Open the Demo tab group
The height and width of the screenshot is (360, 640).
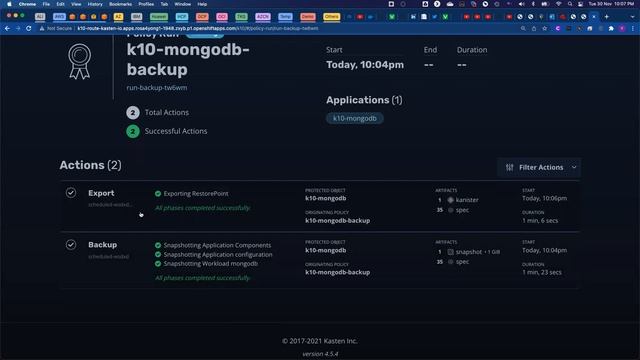click(308, 17)
